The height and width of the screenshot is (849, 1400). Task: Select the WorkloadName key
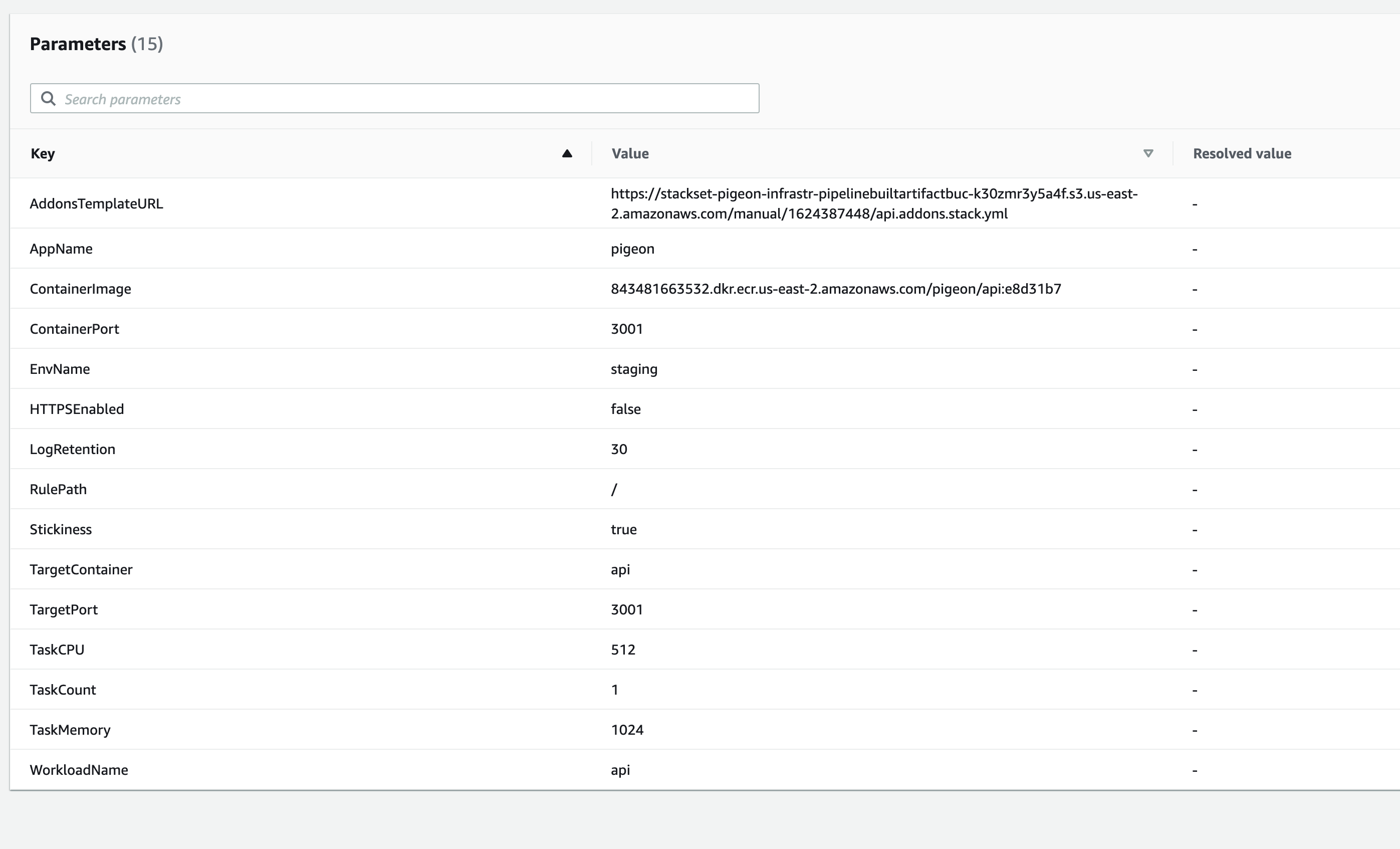coord(79,770)
